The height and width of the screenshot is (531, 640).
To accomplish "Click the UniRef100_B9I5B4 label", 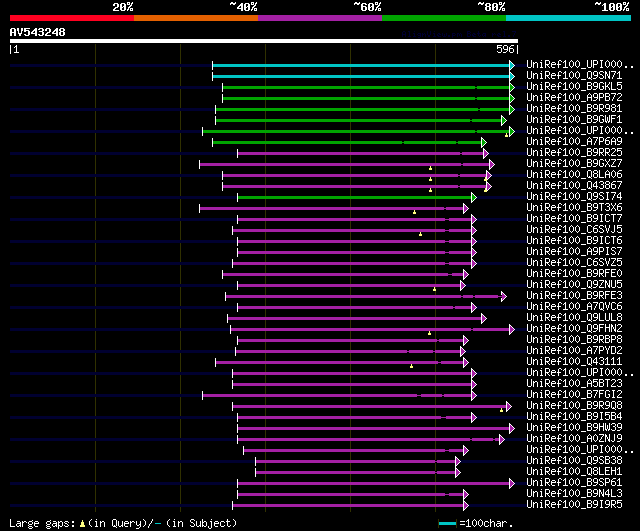I will point(574,417).
